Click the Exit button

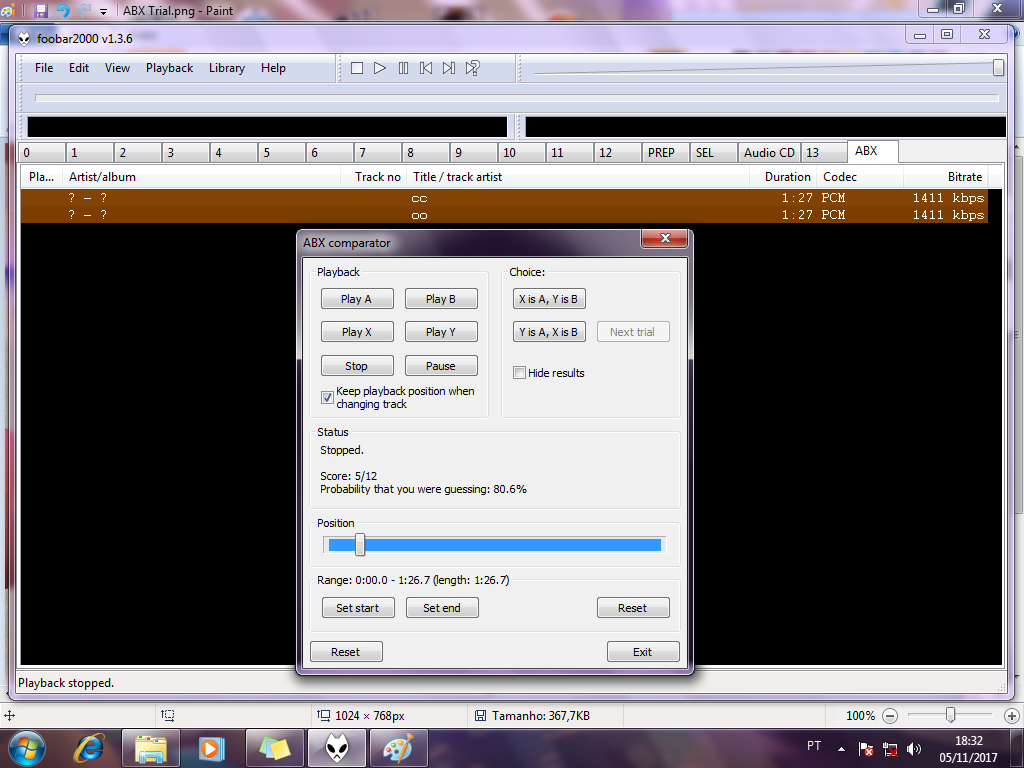[643, 652]
